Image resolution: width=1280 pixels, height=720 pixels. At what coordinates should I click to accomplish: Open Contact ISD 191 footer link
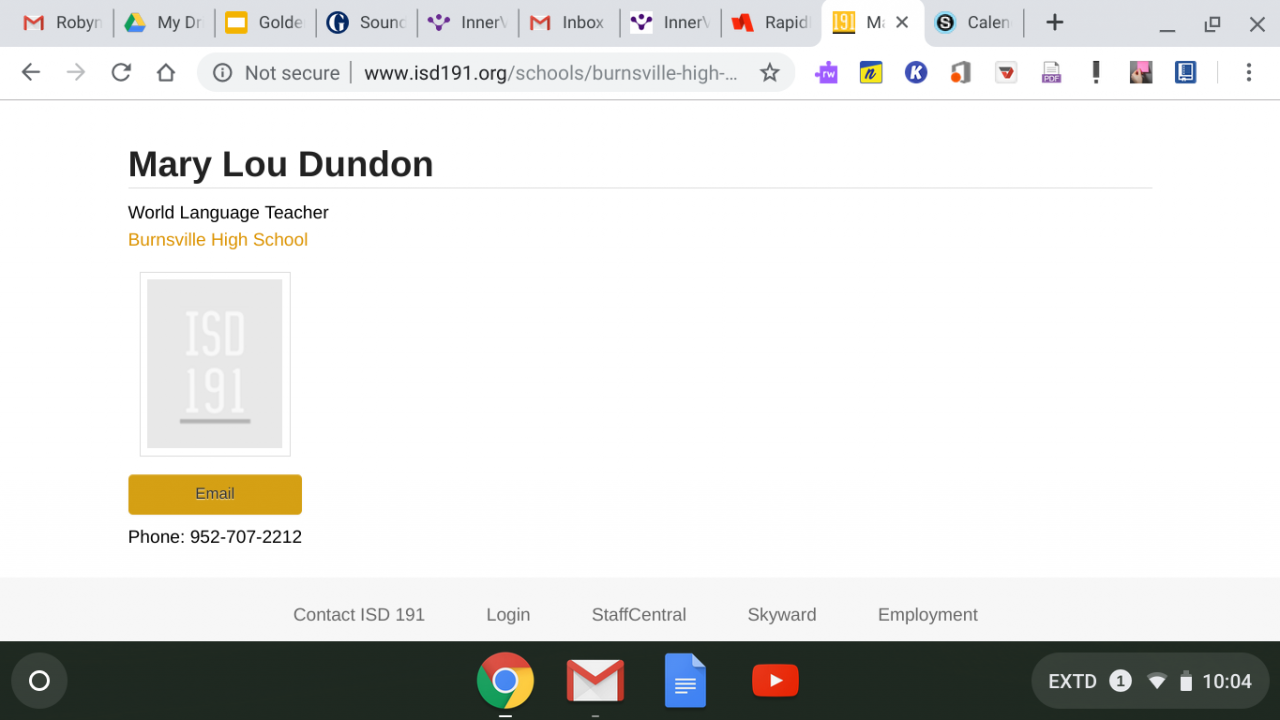click(x=359, y=615)
